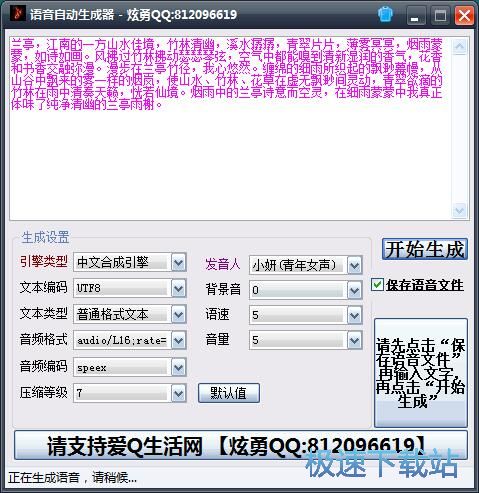Screen dimensions: 479x493
Task: Click the app logo icon in title bar
Action: [x=18, y=14]
